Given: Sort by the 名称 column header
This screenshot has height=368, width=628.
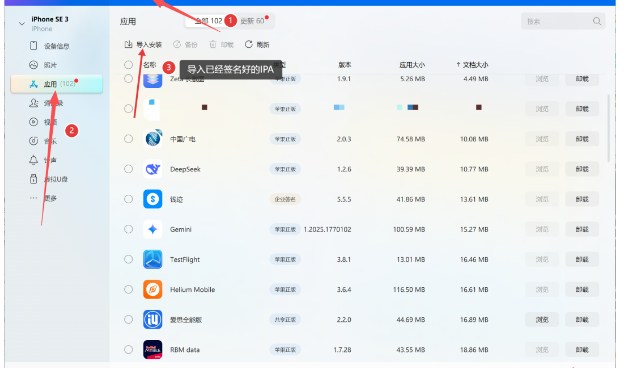Looking at the screenshot, I should (150, 65).
